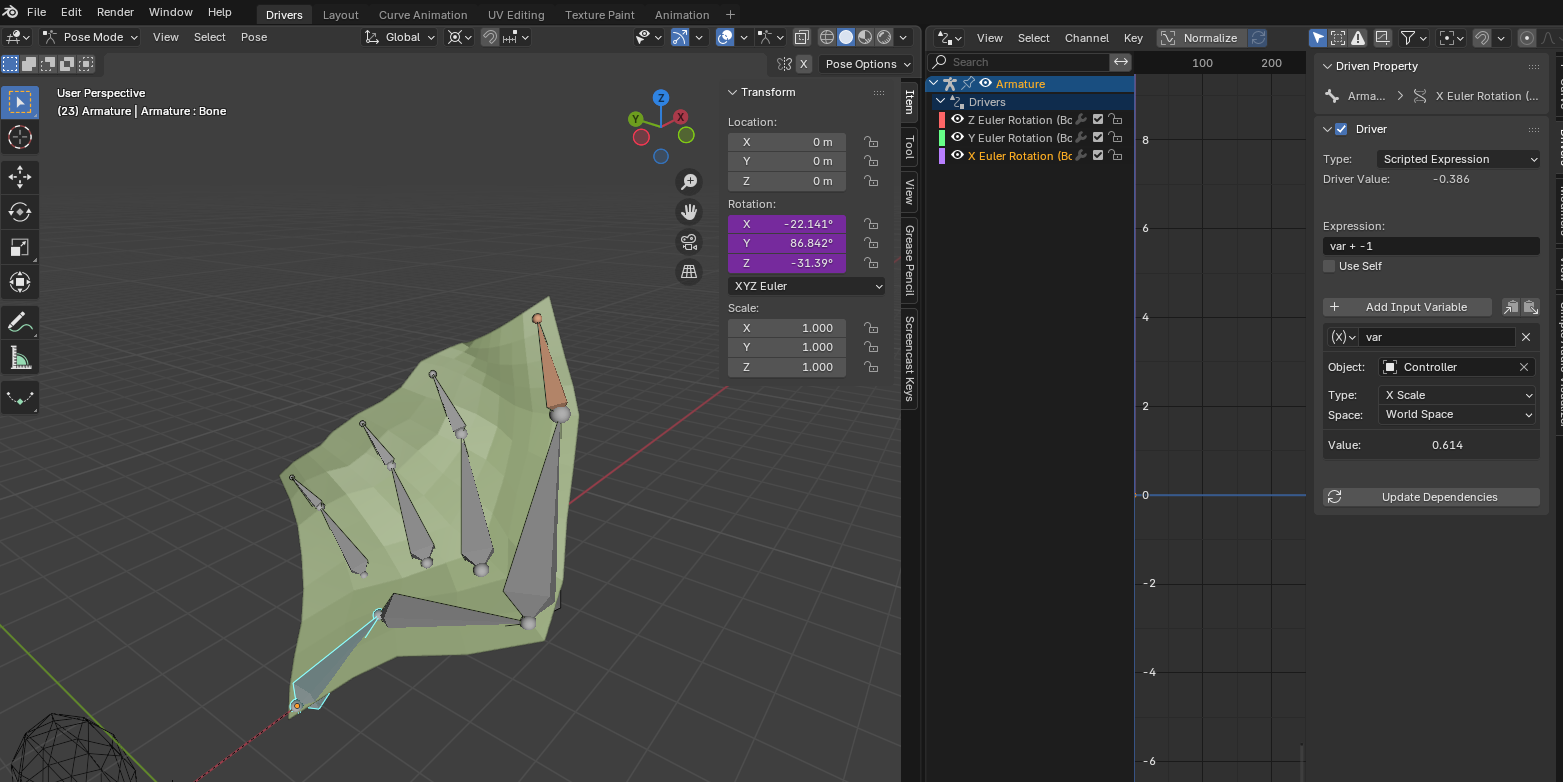1563x782 pixels.
Task: Uncheck the Y Euler Rotation mute checkbox
Action: 1097,137
